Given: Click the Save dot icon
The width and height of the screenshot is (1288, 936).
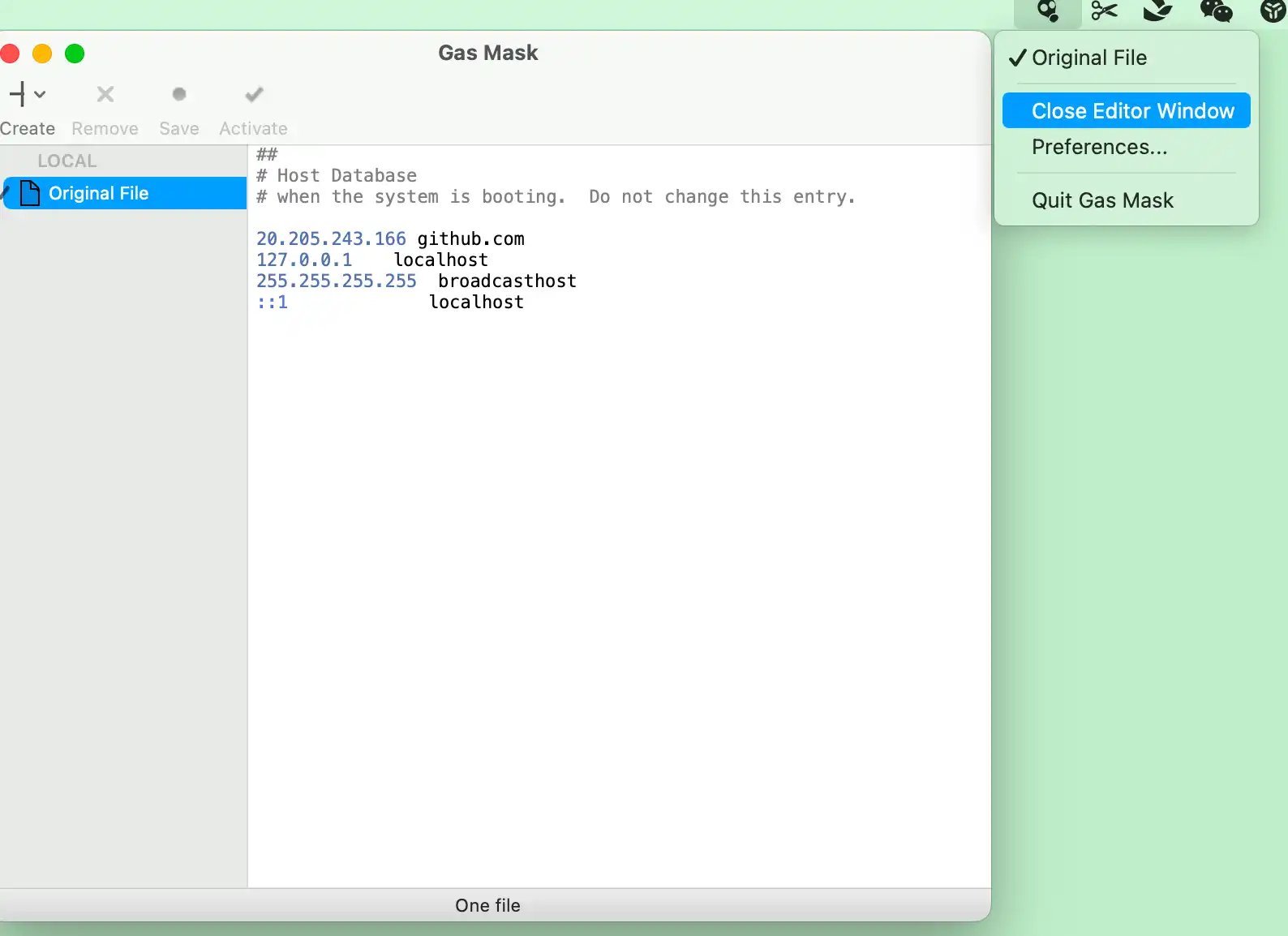Looking at the screenshot, I should click(179, 94).
